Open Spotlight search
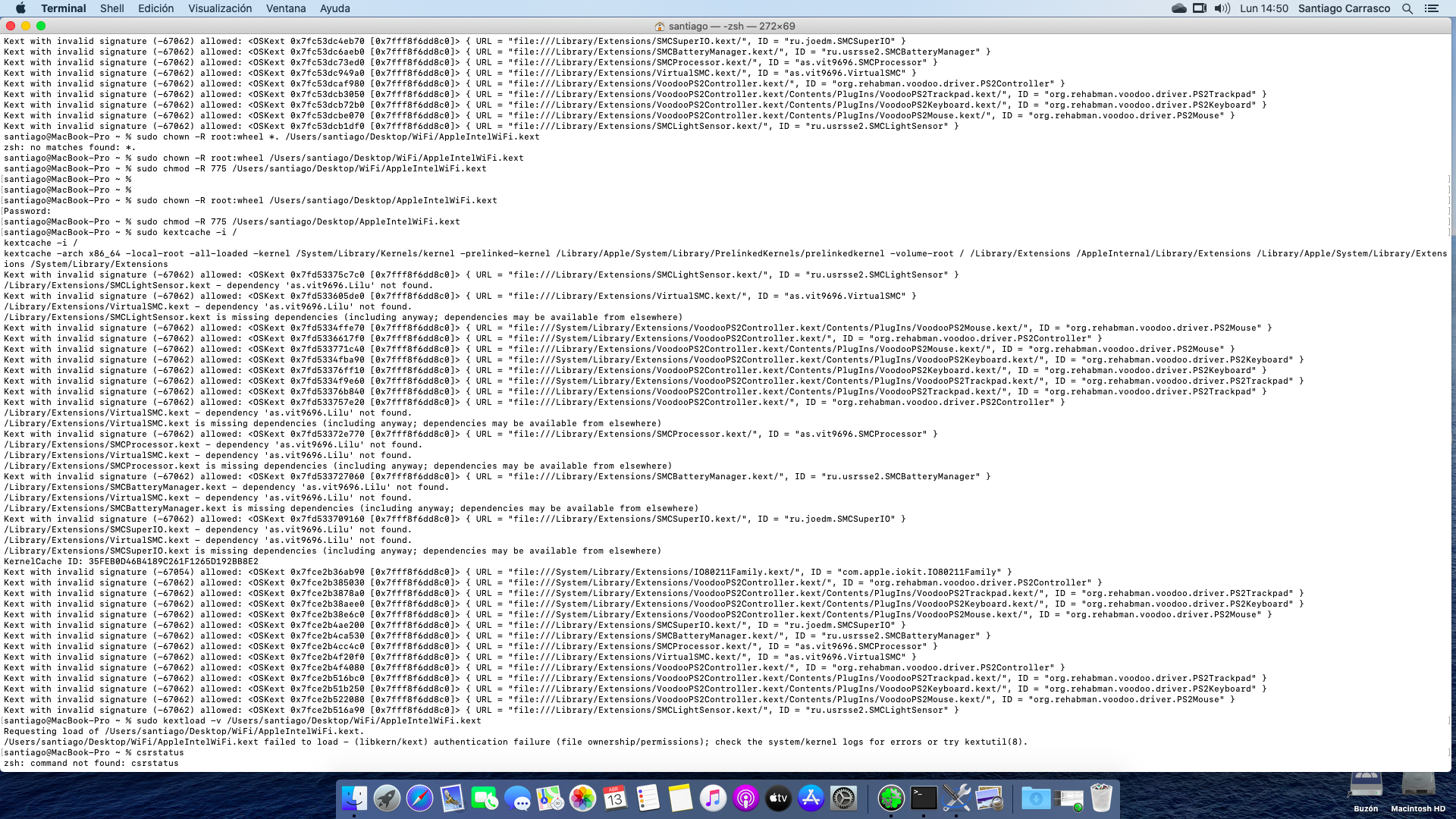1456x819 pixels. click(1407, 8)
